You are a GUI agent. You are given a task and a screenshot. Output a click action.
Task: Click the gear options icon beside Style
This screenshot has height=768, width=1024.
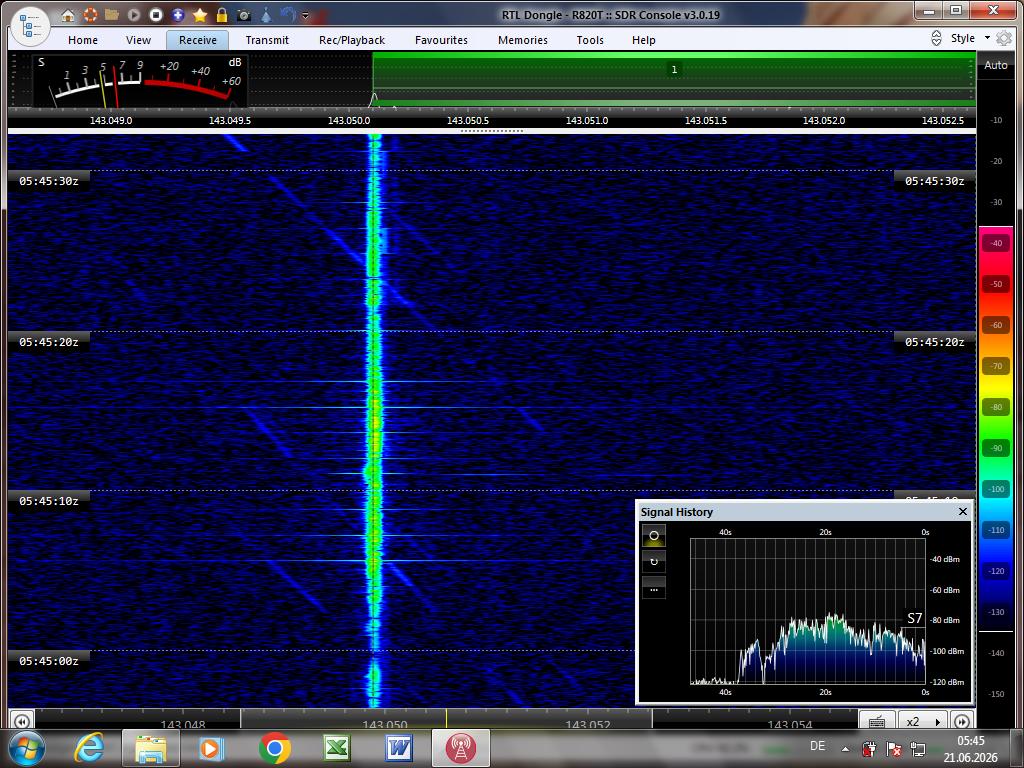coord(1004,39)
